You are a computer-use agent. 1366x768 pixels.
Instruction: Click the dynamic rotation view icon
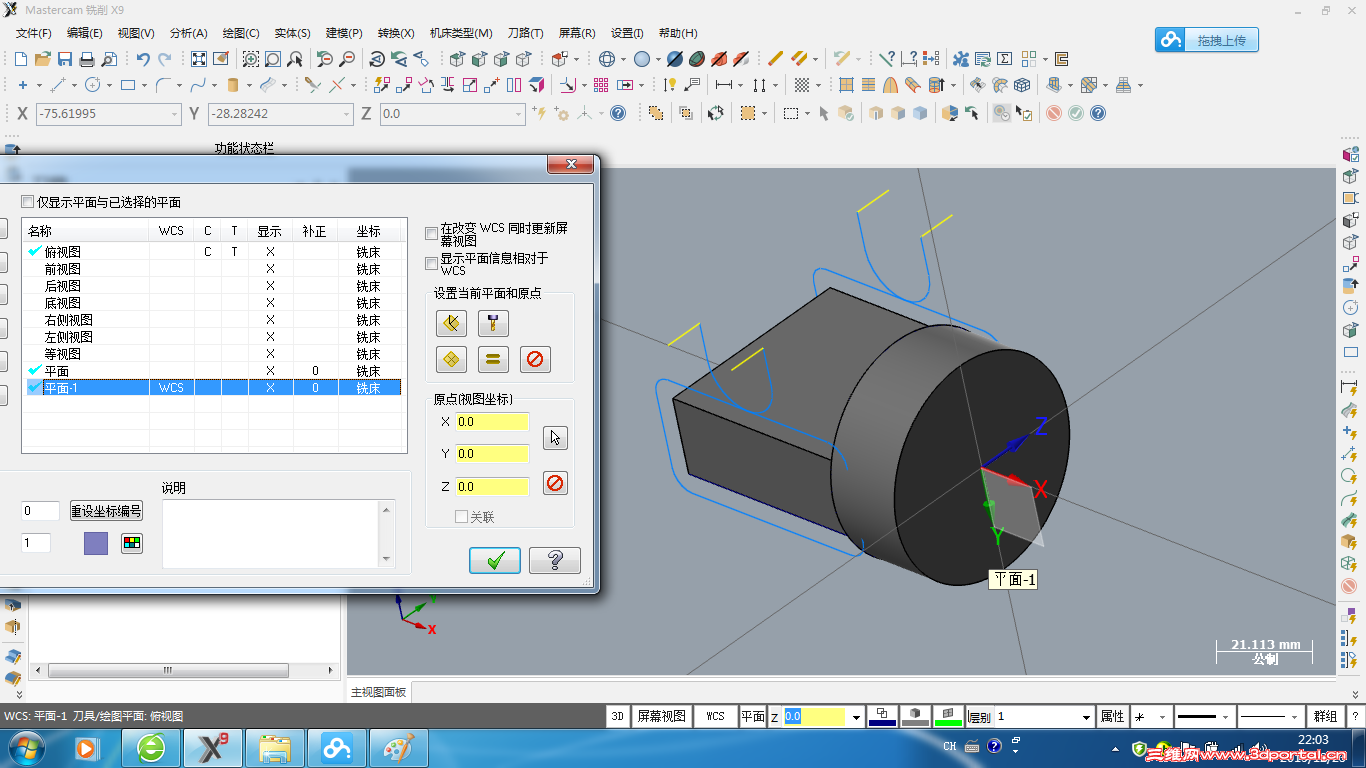coord(377,59)
